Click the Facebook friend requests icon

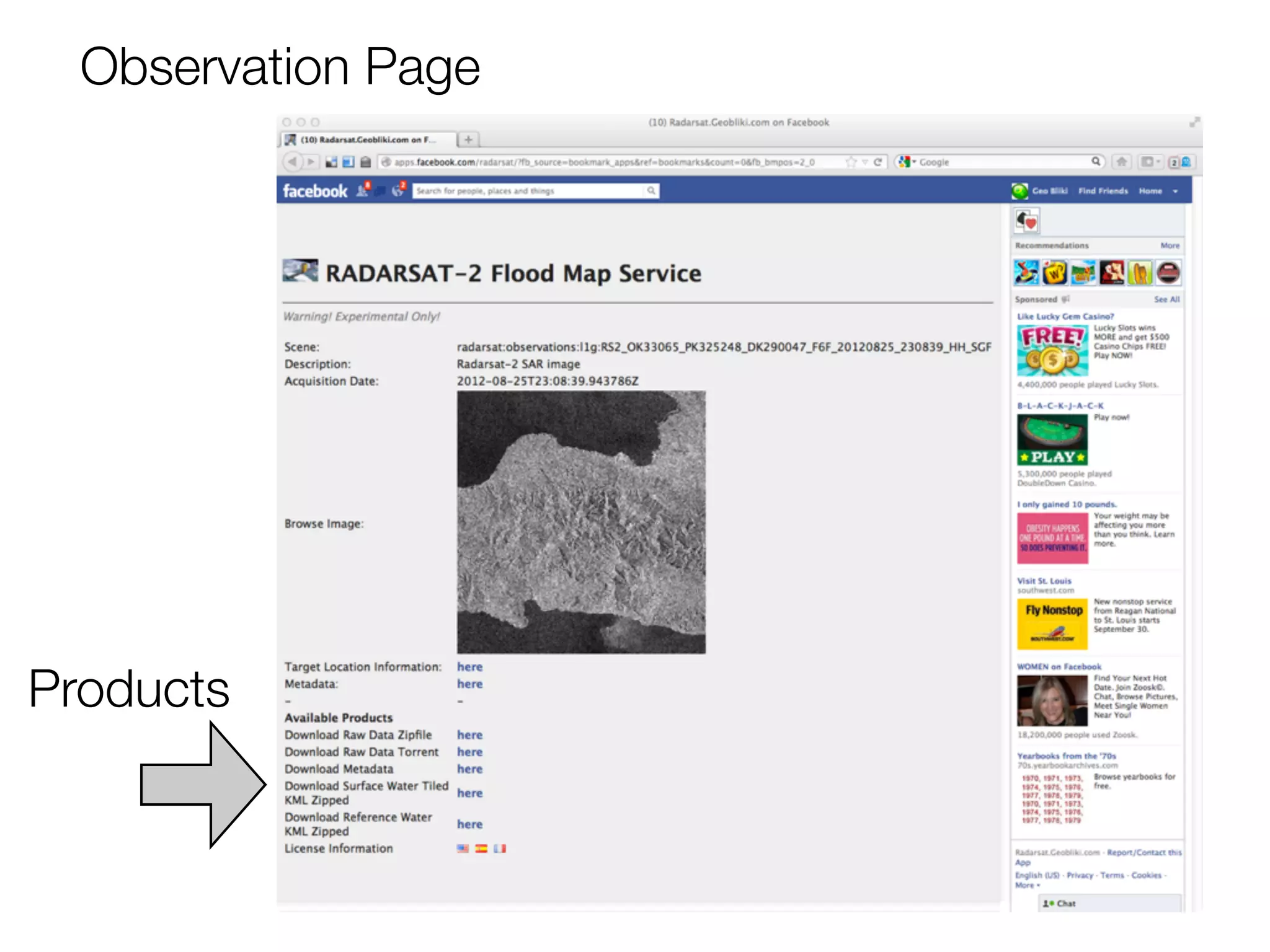pyautogui.click(x=363, y=190)
